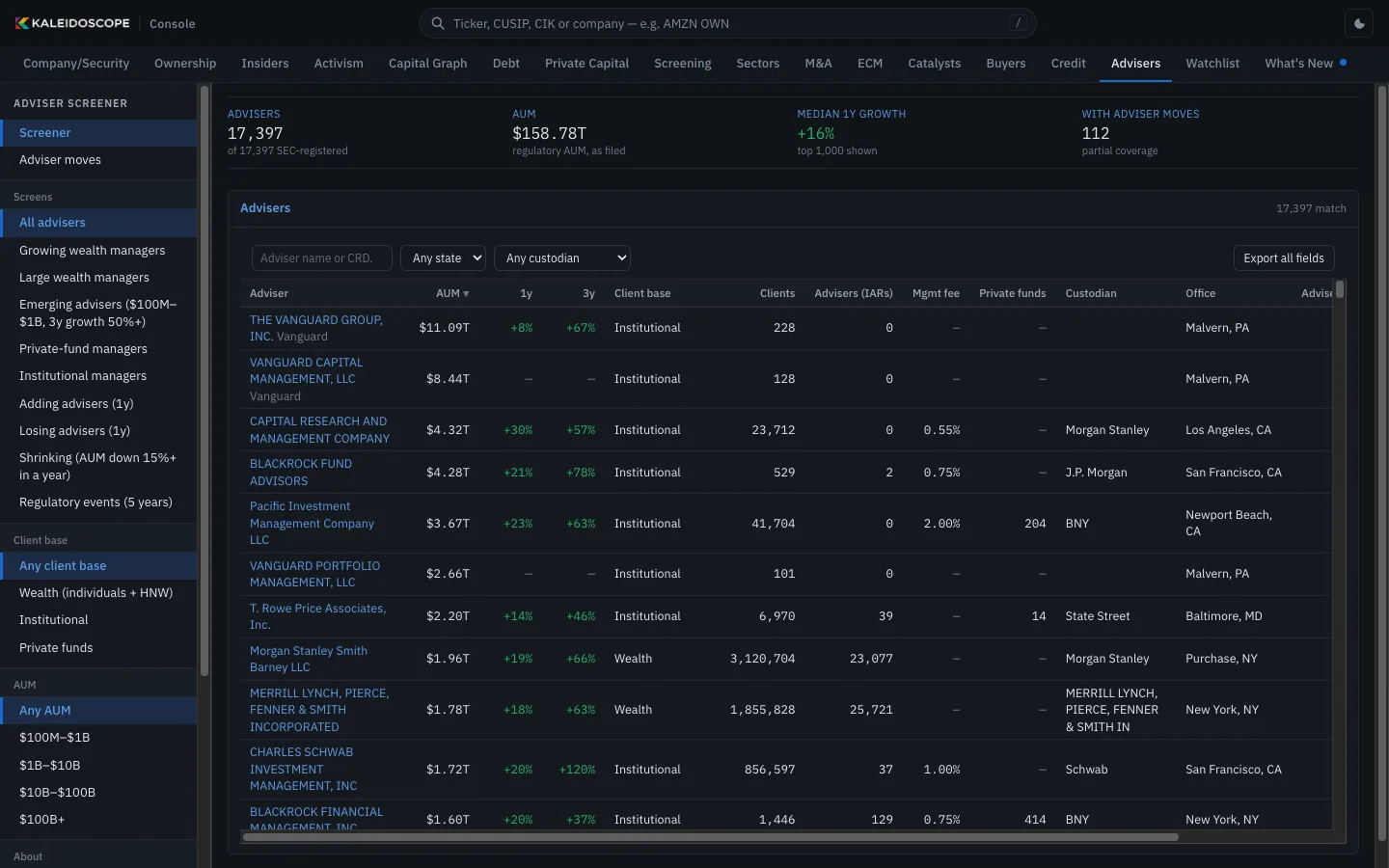
Task: Click the table horizontal scrollbar
Action: pos(711,837)
